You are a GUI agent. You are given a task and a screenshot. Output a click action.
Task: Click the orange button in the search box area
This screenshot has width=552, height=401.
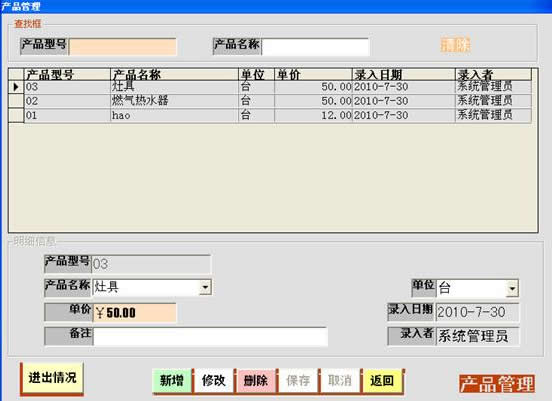(456, 45)
